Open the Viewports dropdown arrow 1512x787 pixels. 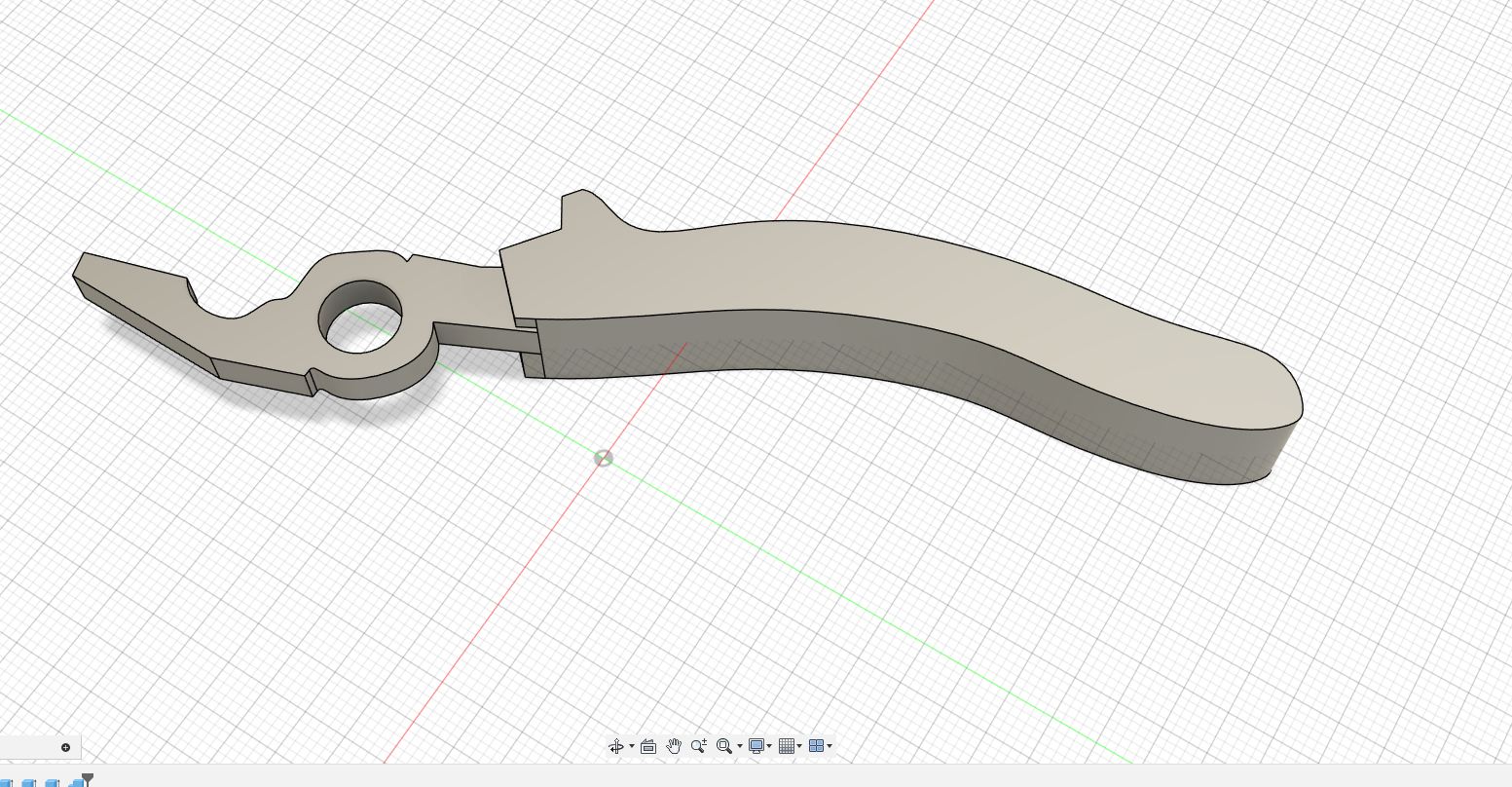[830, 747]
